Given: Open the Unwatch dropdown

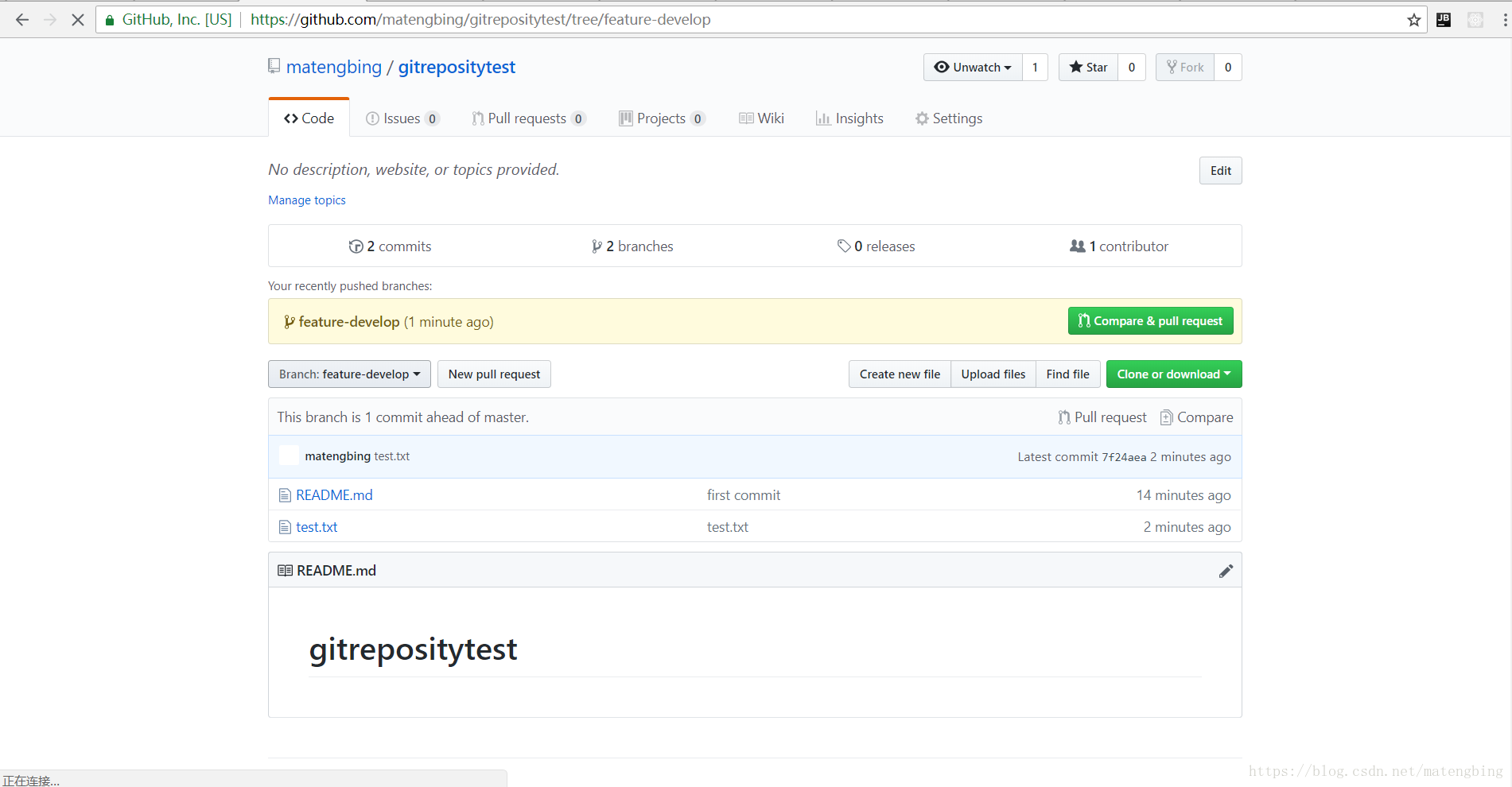Looking at the screenshot, I should pyautogui.click(x=973, y=68).
